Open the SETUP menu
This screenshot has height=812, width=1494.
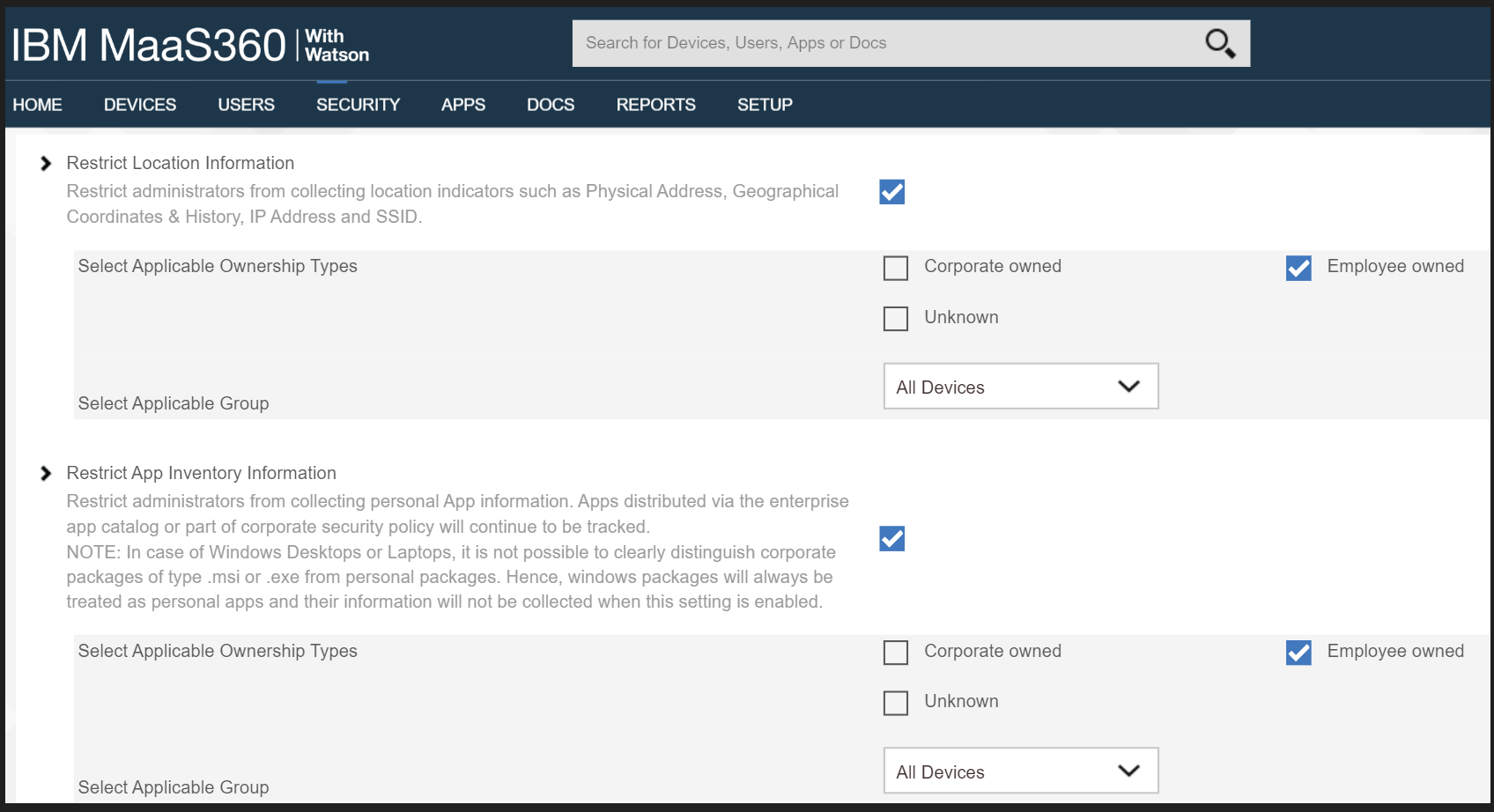tap(764, 104)
